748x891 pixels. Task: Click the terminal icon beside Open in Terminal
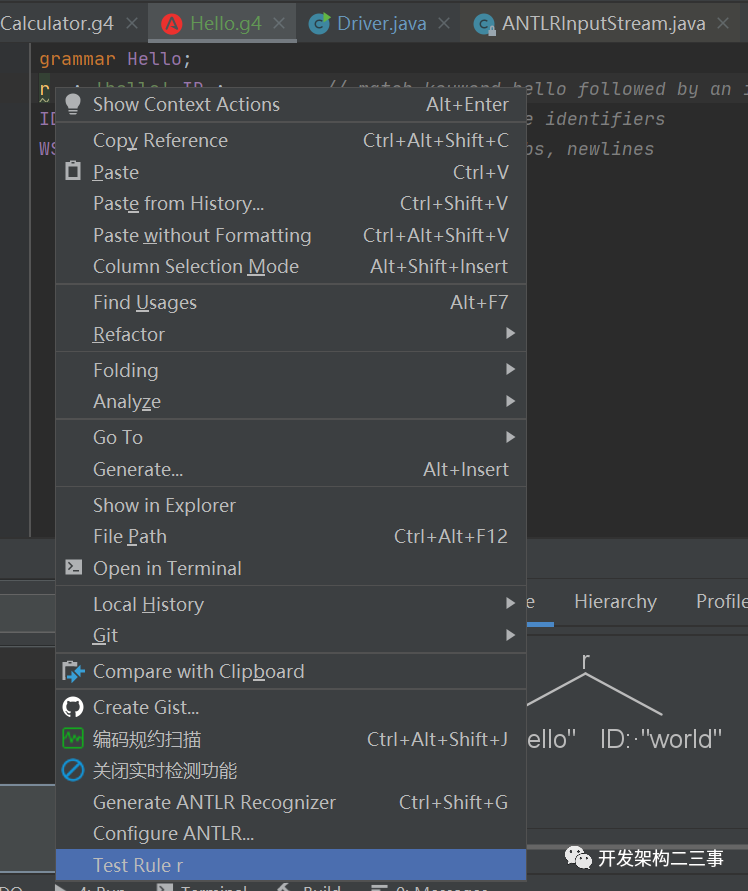tap(73, 567)
